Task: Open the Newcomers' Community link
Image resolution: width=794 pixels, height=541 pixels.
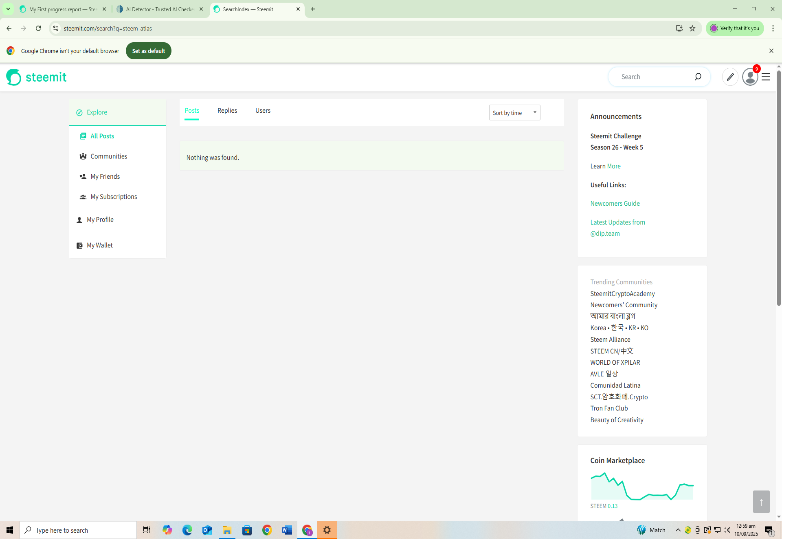Action: (623, 305)
